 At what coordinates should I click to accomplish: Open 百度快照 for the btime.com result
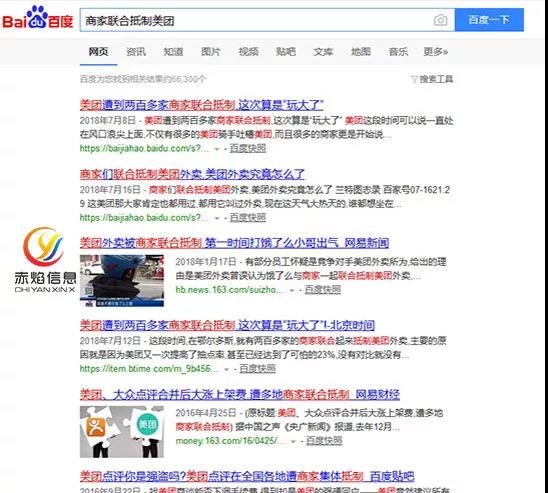point(258,369)
